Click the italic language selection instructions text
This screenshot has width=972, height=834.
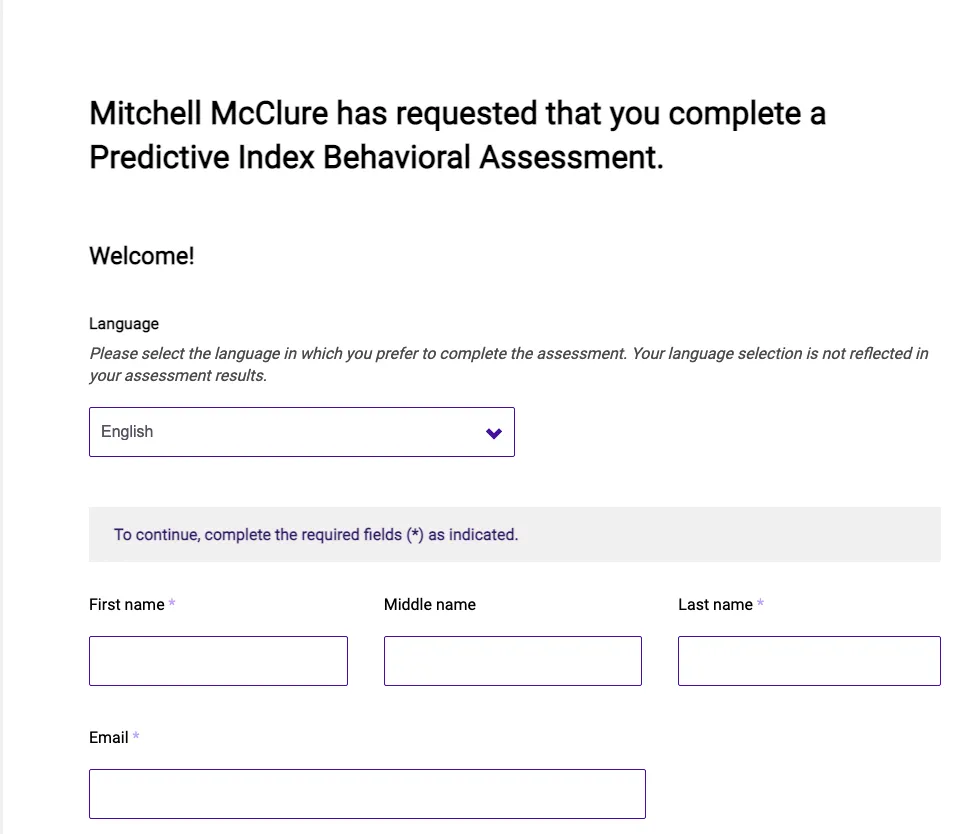pyautogui.click(x=508, y=364)
